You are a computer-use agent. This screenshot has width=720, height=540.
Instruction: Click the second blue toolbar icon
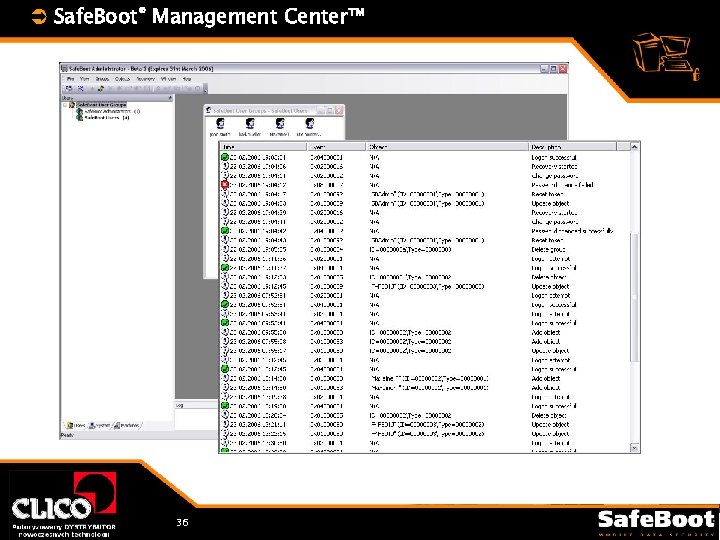click(81, 88)
